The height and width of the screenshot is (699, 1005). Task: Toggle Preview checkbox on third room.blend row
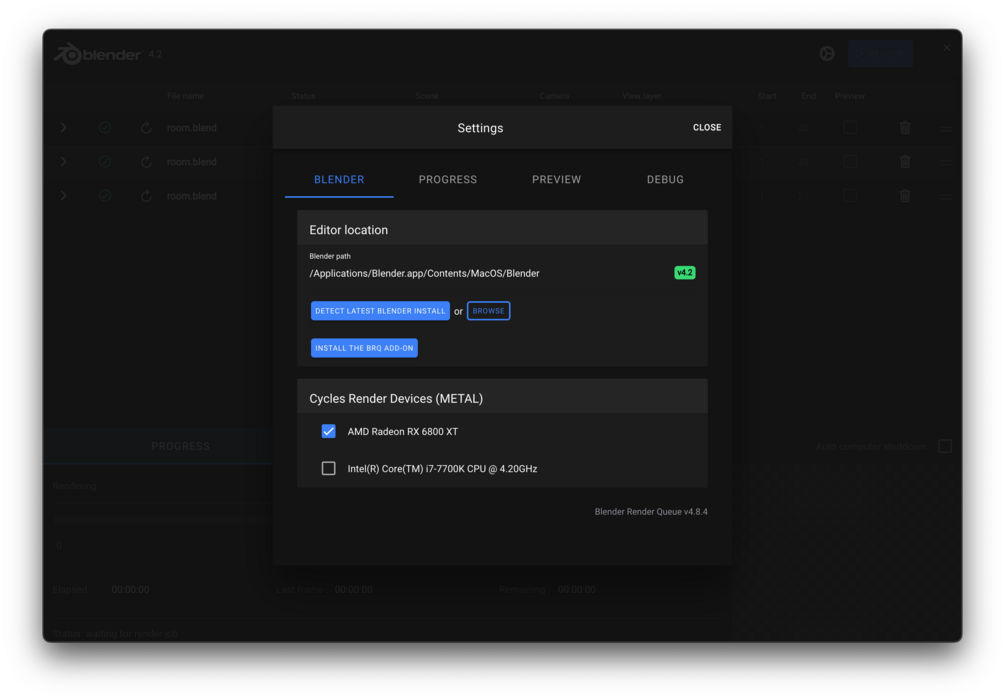[850, 195]
